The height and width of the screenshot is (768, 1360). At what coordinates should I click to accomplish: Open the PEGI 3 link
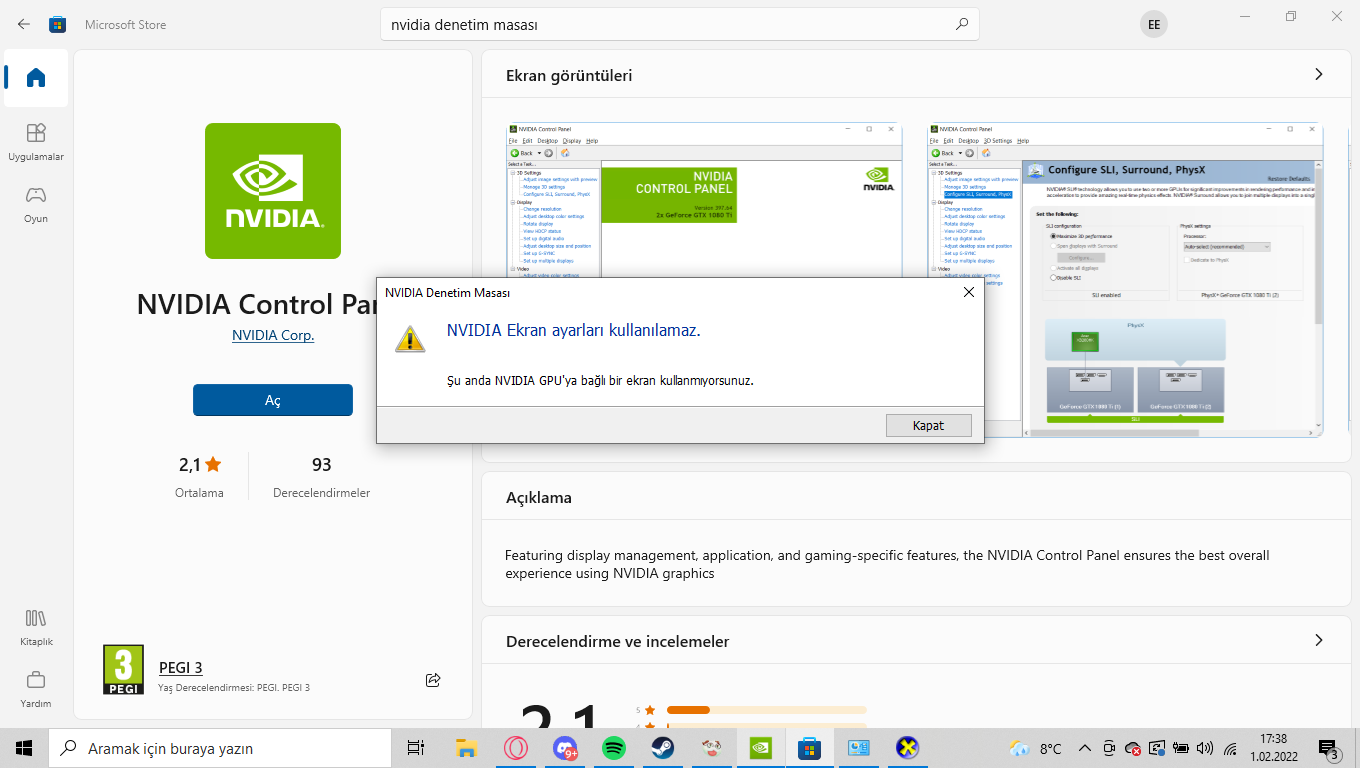[x=181, y=668]
